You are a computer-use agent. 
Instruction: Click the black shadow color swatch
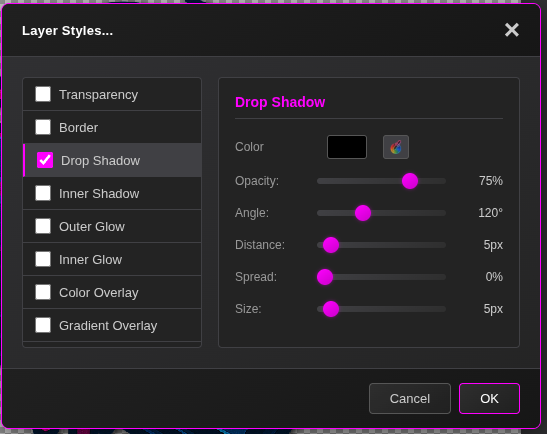click(x=347, y=147)
